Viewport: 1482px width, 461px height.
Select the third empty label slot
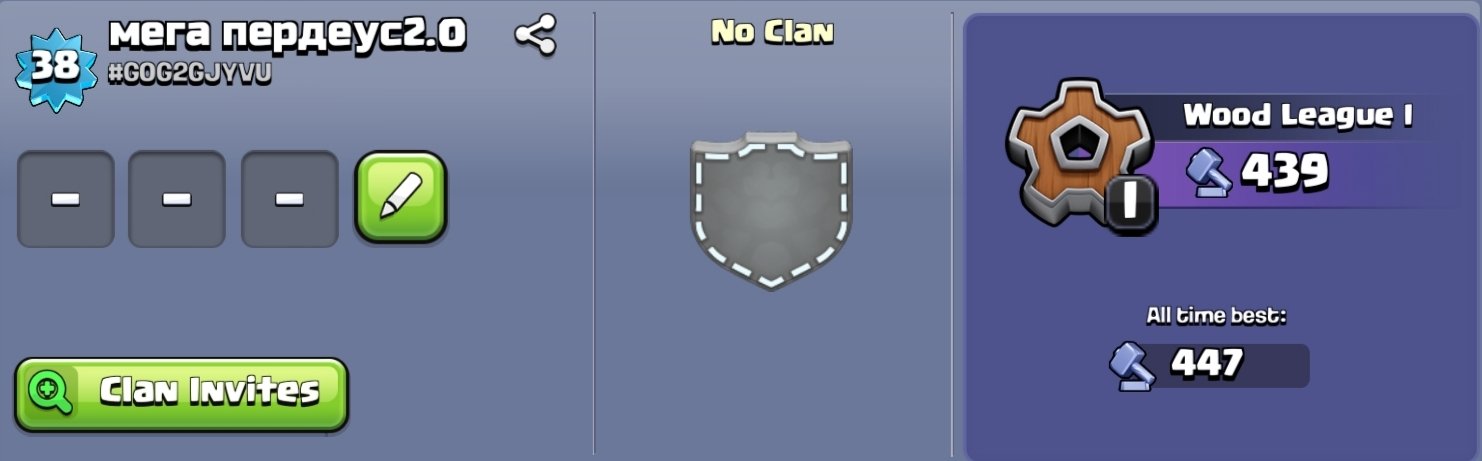[x=290, y=199]
